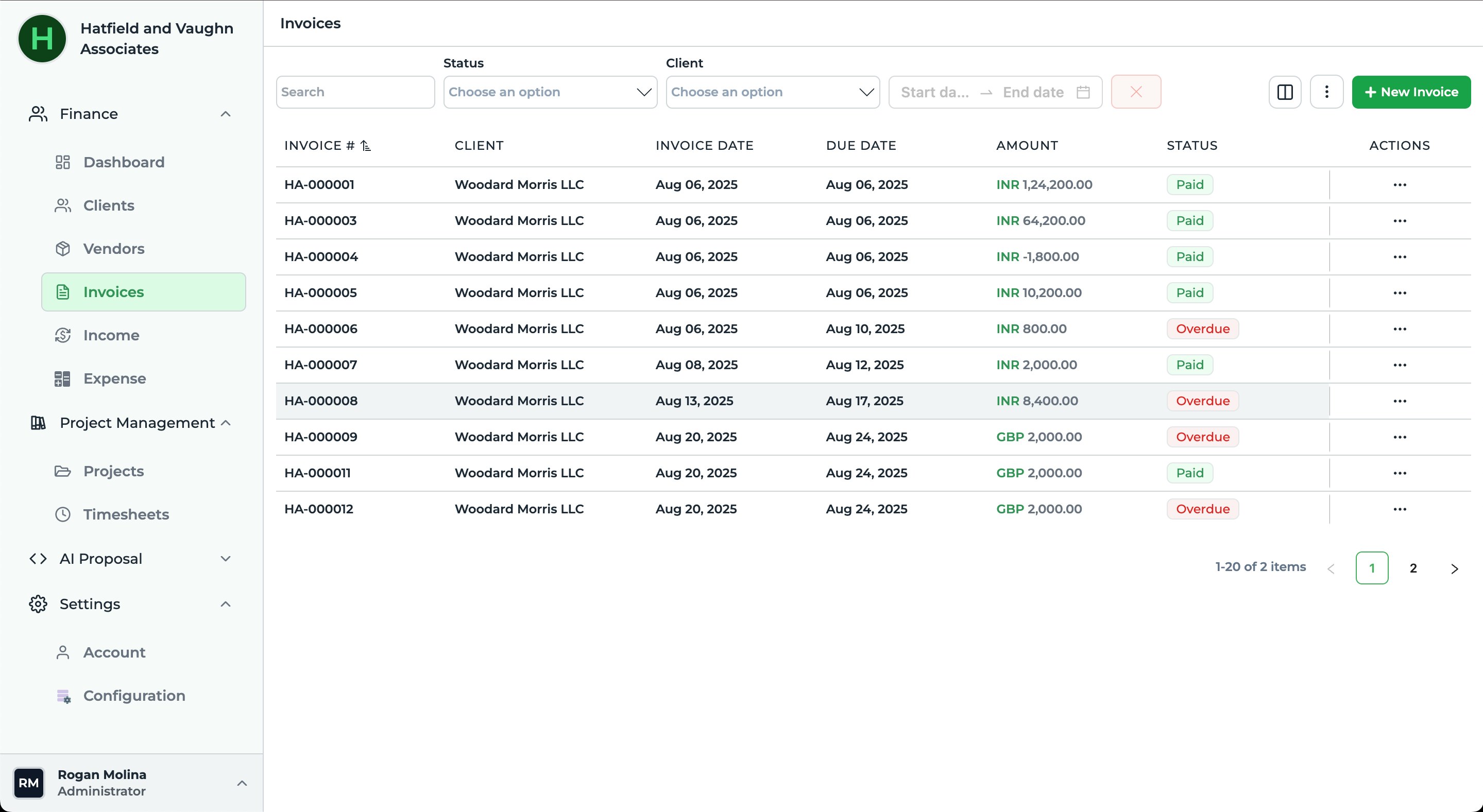
Task: Focus the Search input field
Action: (x=355, y=92)
